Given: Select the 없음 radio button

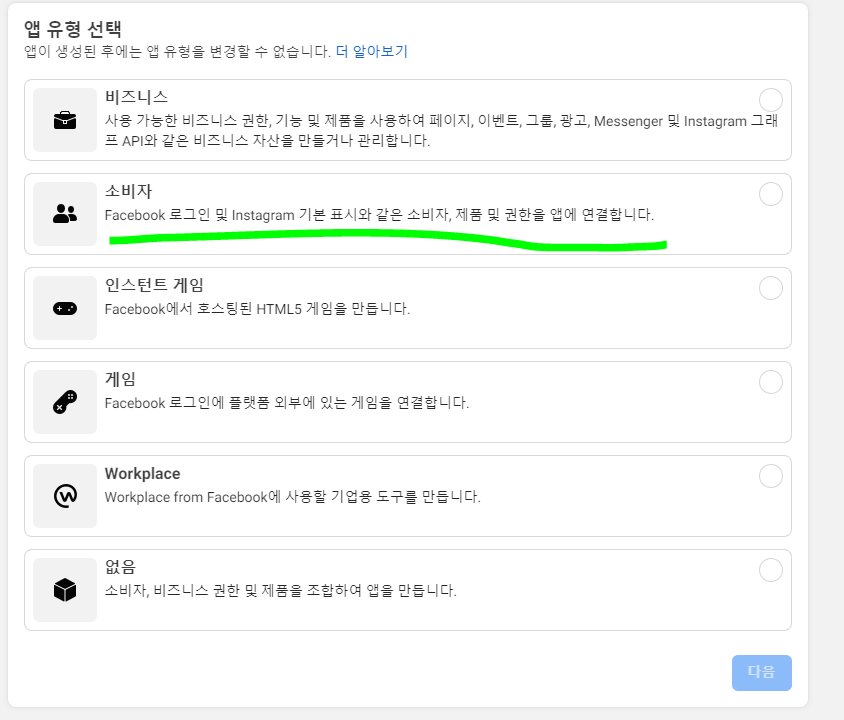Looking at the screenshot, I should pyautogui.click(x=770, y=570).
